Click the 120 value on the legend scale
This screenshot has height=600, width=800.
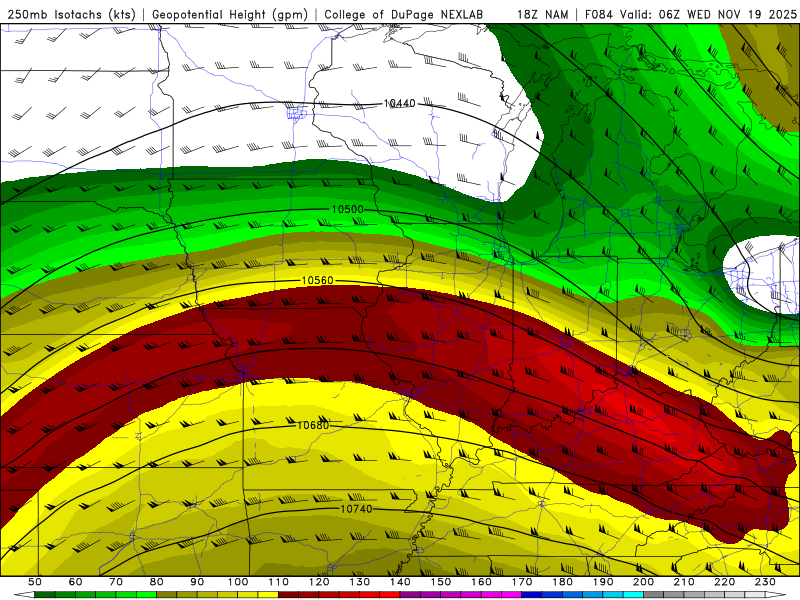[319, 582]
